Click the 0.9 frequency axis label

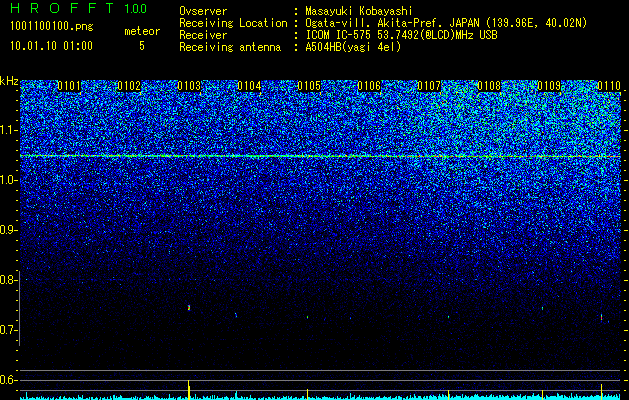8,230
